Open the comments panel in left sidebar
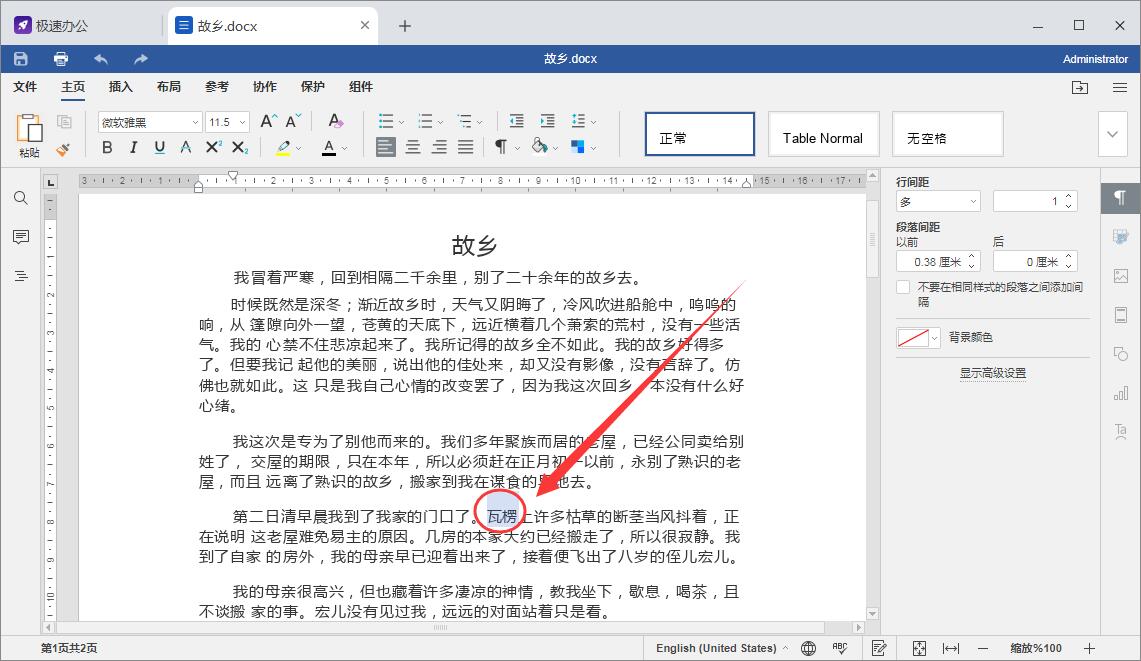 (x=21, y=237)
